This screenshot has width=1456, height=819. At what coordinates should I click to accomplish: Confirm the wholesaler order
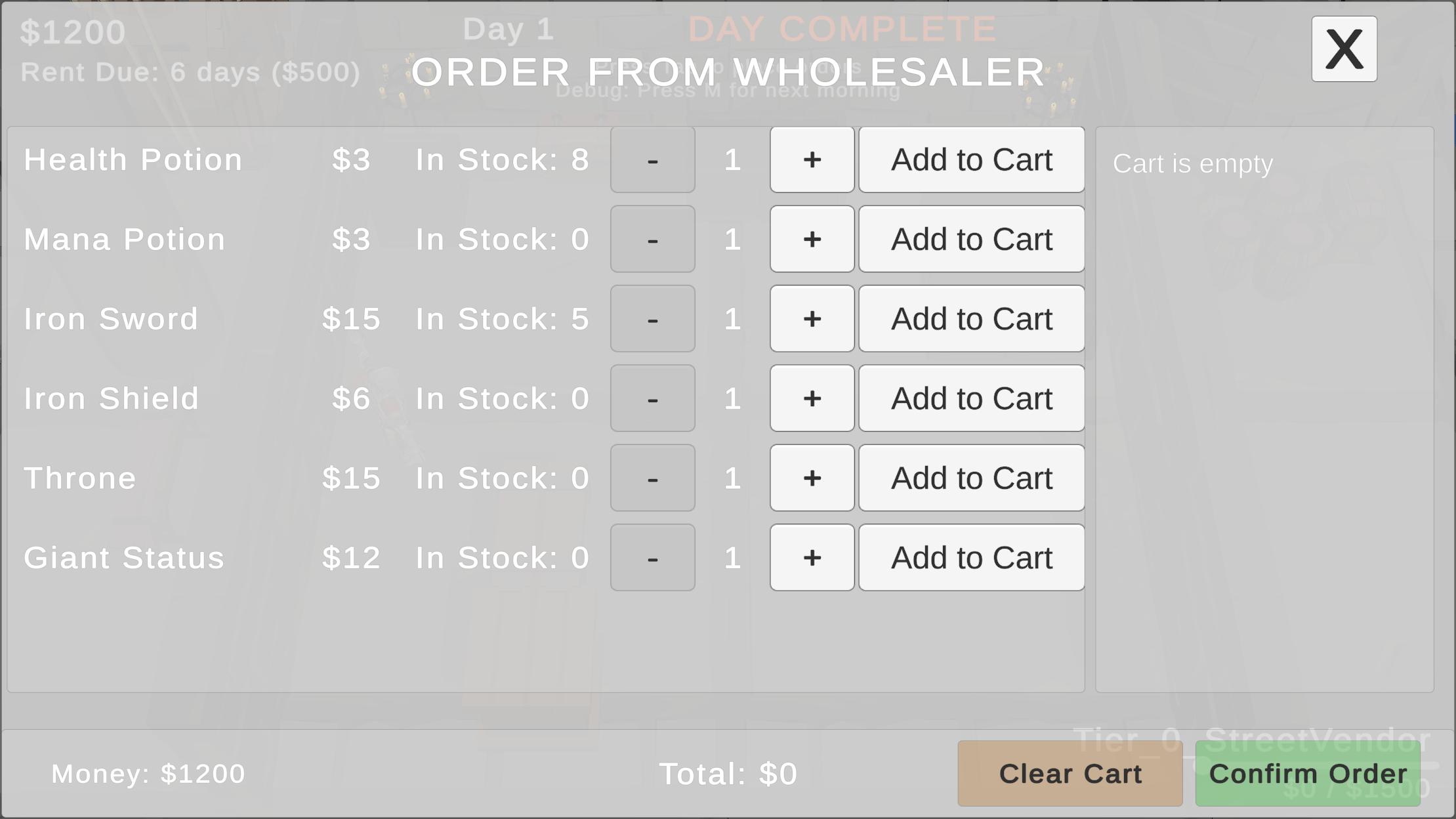click(x=1308, y=774)
